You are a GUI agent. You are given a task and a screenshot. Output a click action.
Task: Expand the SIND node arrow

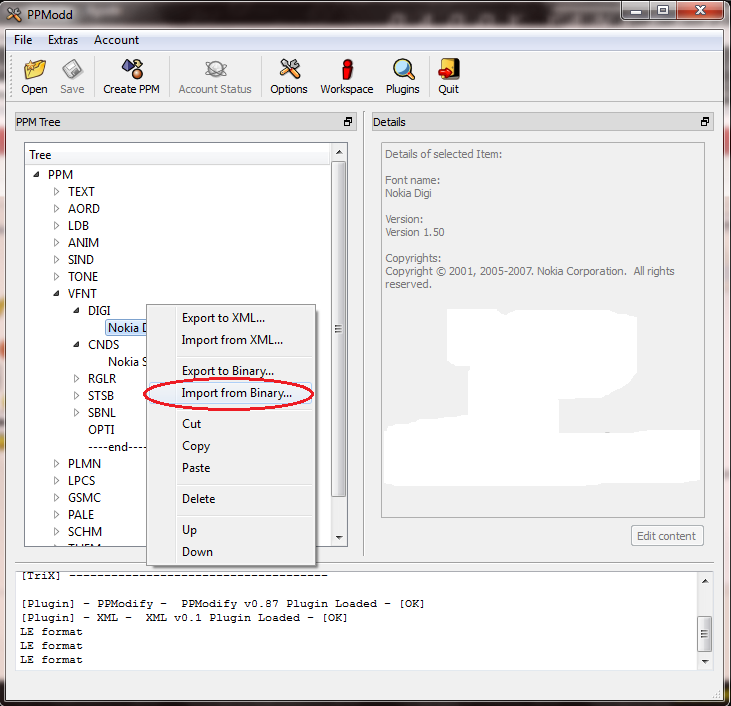(x=56, y=260)
